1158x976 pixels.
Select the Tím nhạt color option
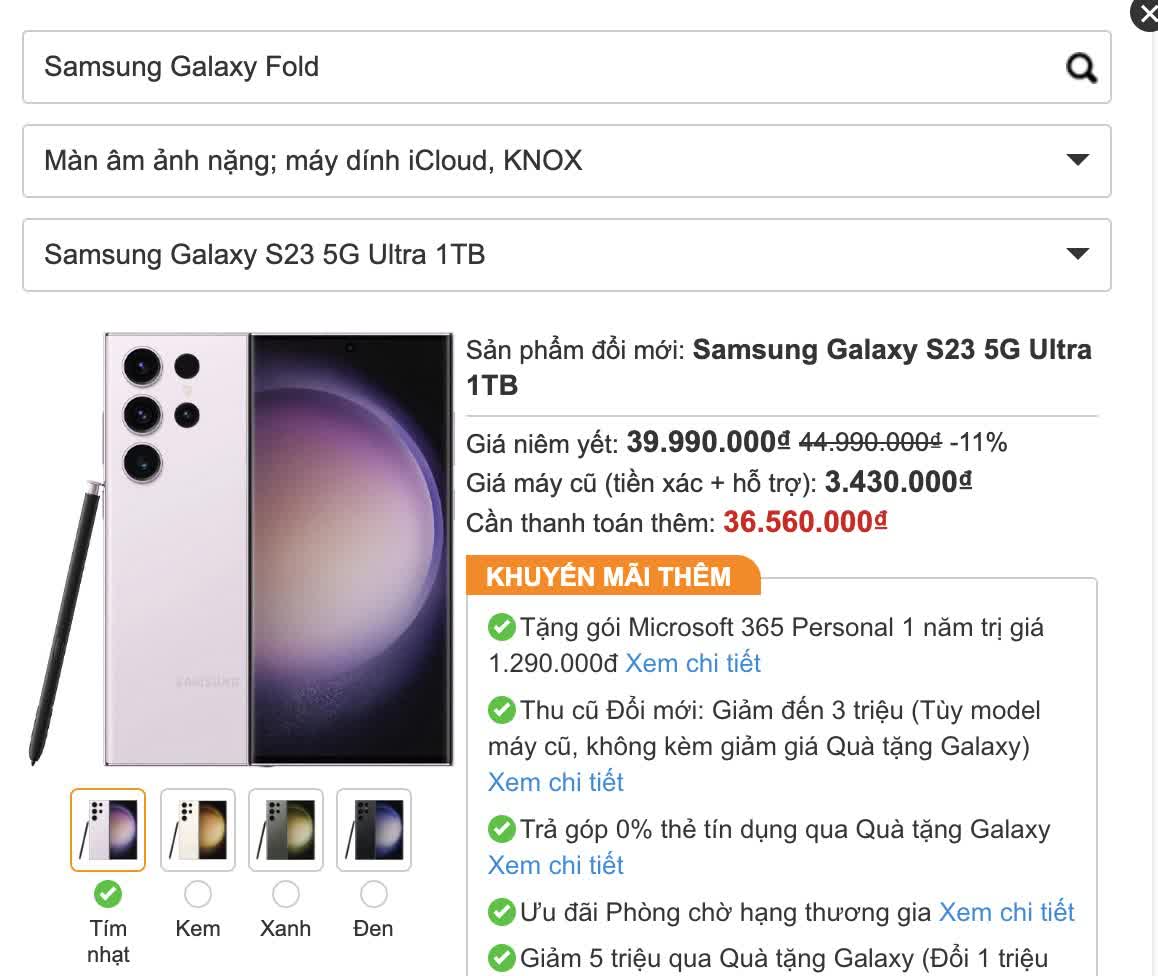pos(107,893)
